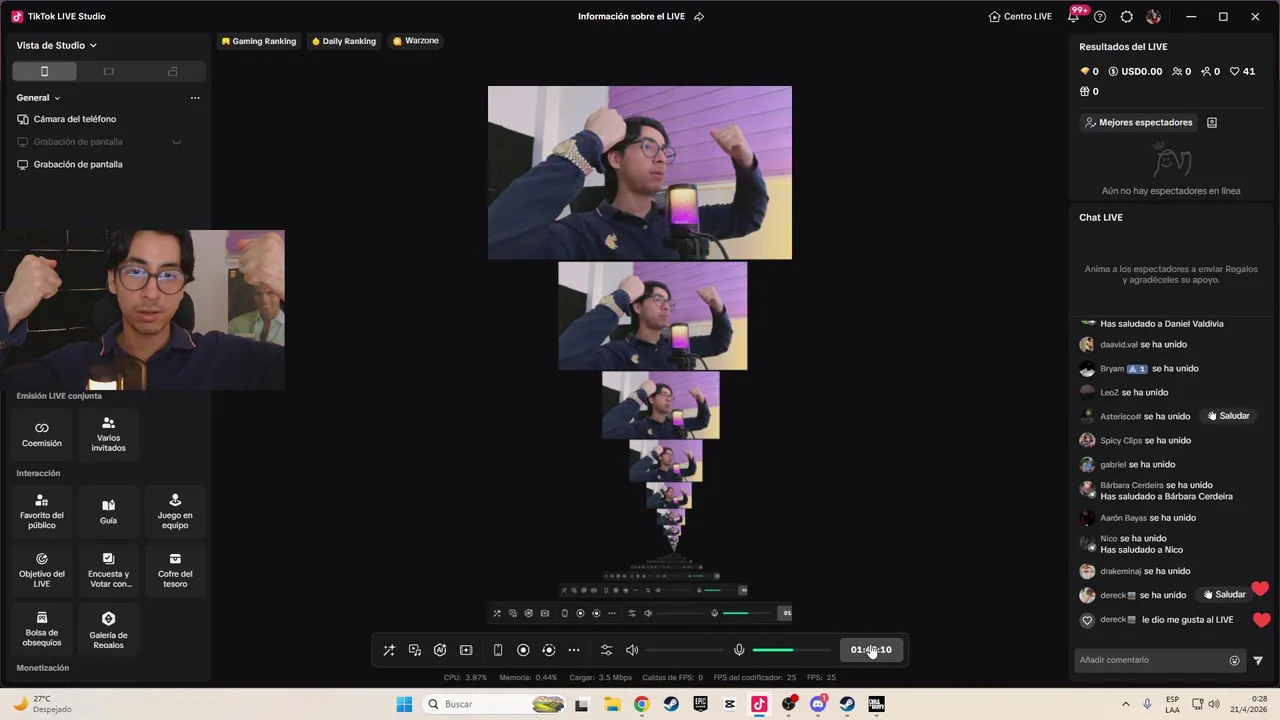Open the media and music icon in toolbar
This screenshot has height=720, width=1280.
coord(415,650)
